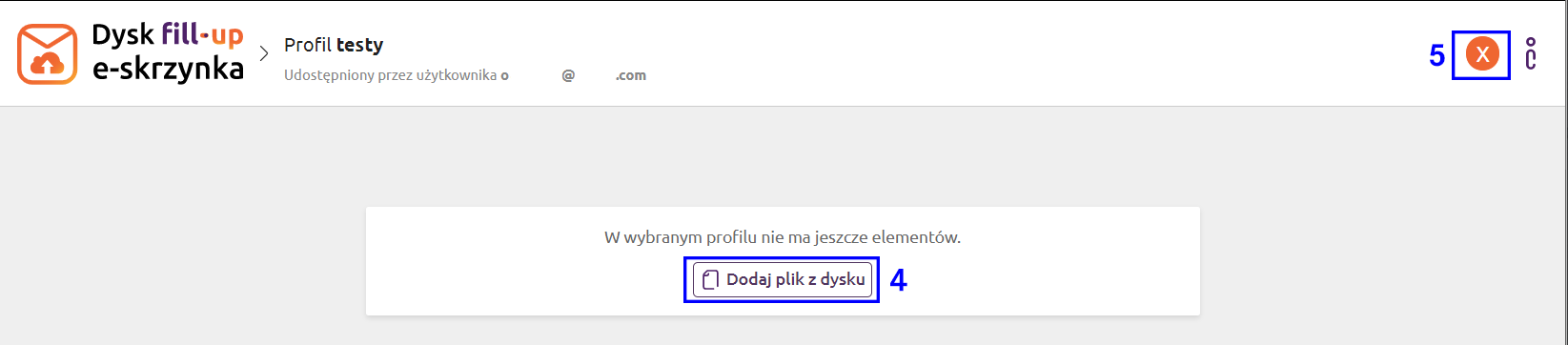The image size is (1568, 345).
Task: Click the .com part of the email
Action: pos(631,75)
